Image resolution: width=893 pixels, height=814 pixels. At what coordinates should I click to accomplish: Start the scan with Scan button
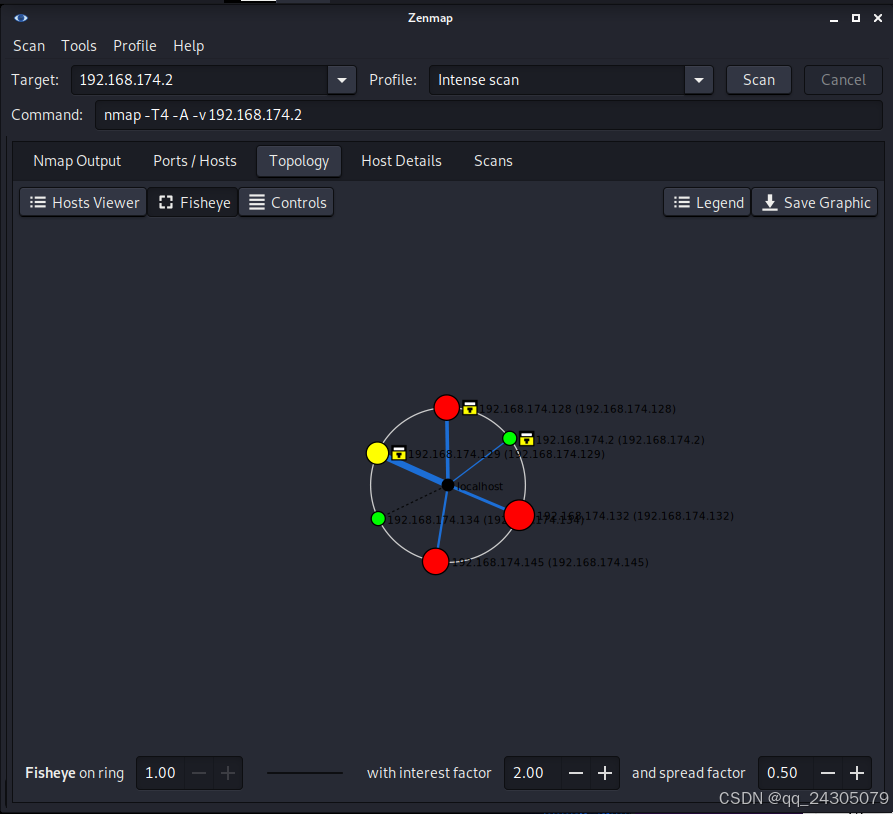click(759, 80)
